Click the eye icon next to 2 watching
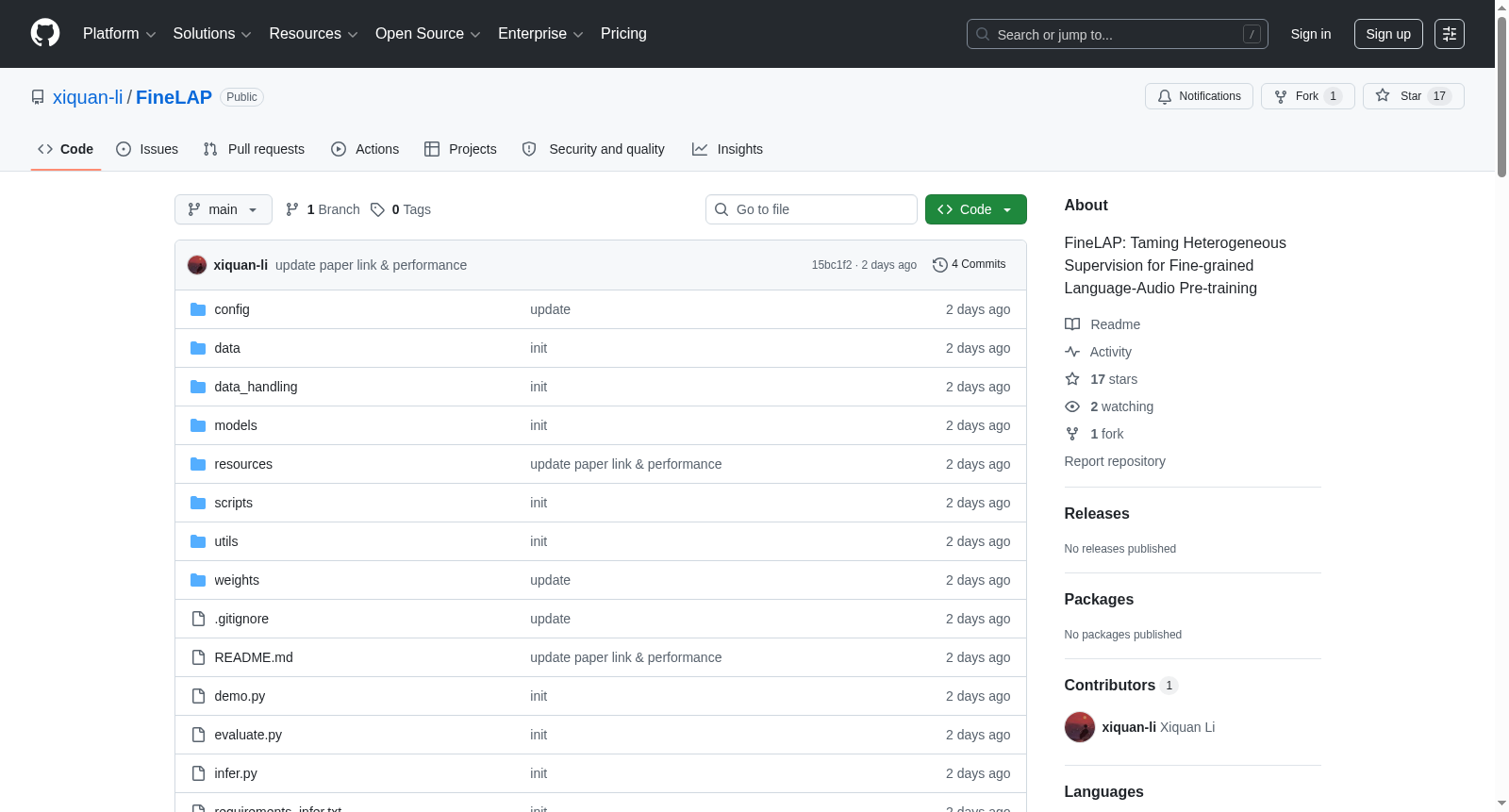The image size is (1509, 812). [x=1072, y=406]
